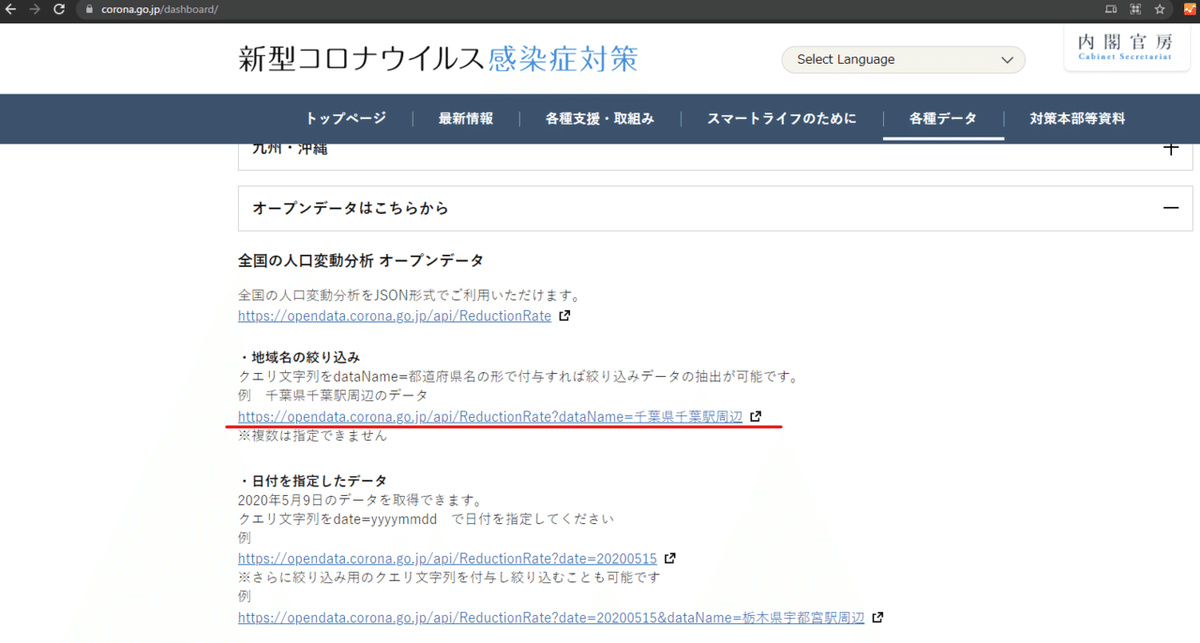Click external icon next to api/ReductionRate link
Screen dimensions: 1200x643
565,316
